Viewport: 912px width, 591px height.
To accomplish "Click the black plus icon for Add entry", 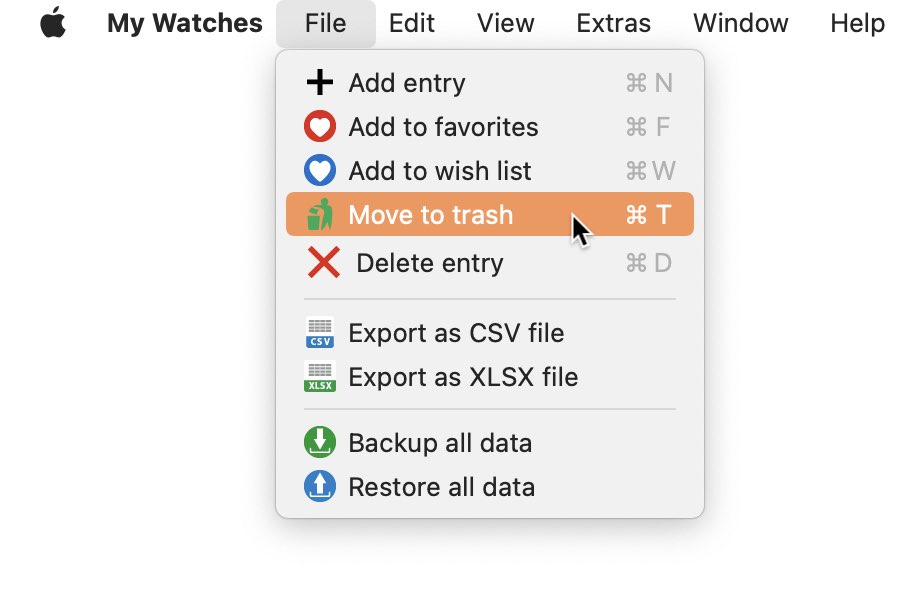I will click(x=320, y=83).
